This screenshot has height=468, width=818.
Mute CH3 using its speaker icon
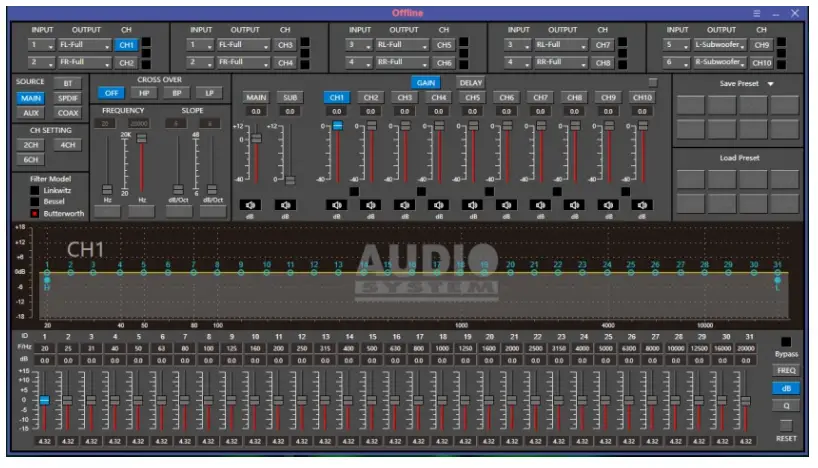pos(404,205)
